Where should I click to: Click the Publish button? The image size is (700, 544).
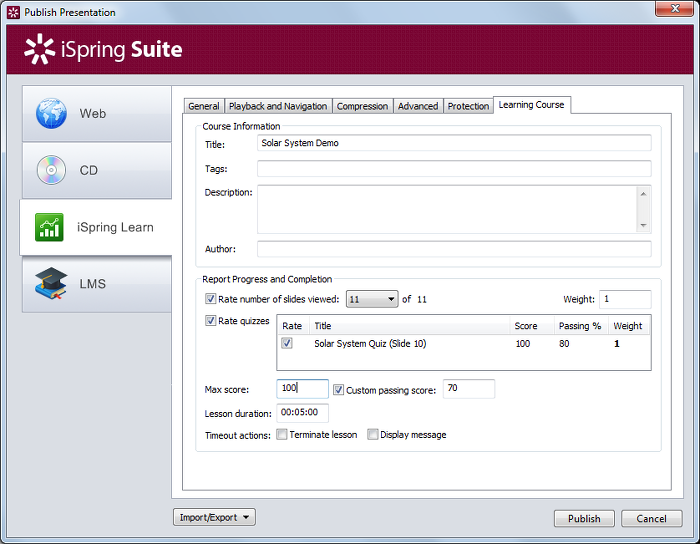[584, 519]
